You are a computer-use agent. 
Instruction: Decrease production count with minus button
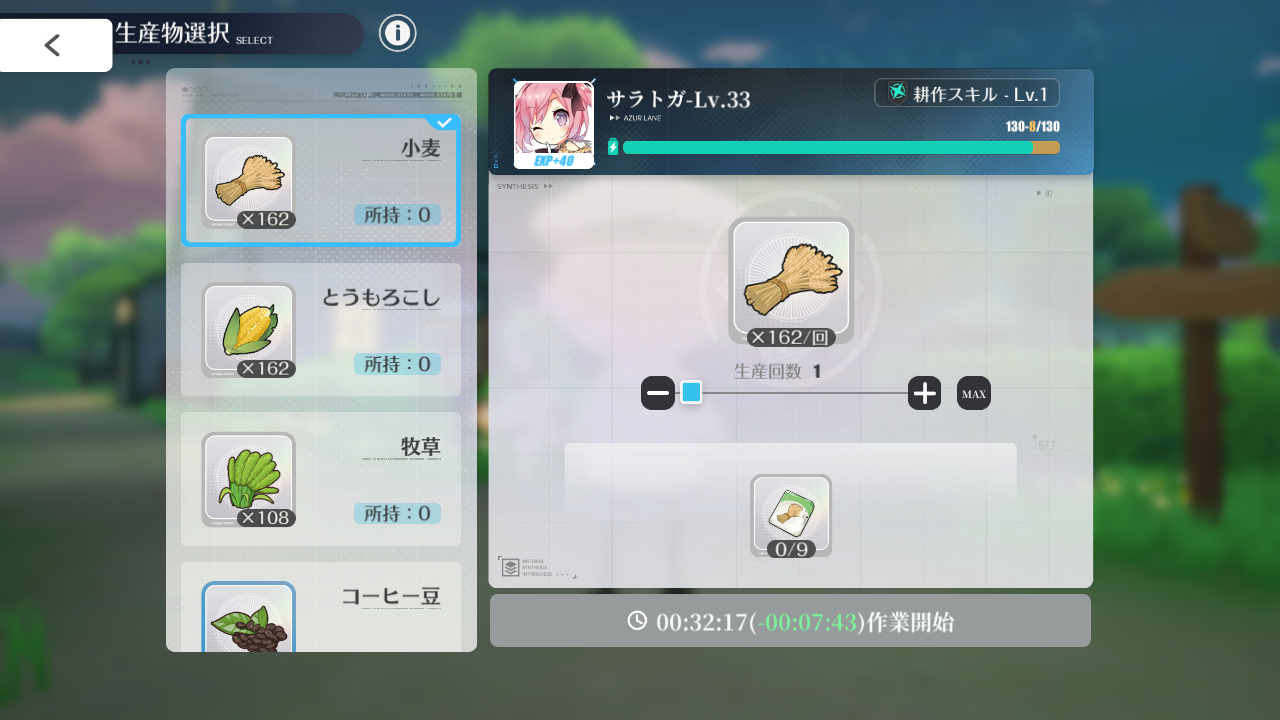point(658,393)
